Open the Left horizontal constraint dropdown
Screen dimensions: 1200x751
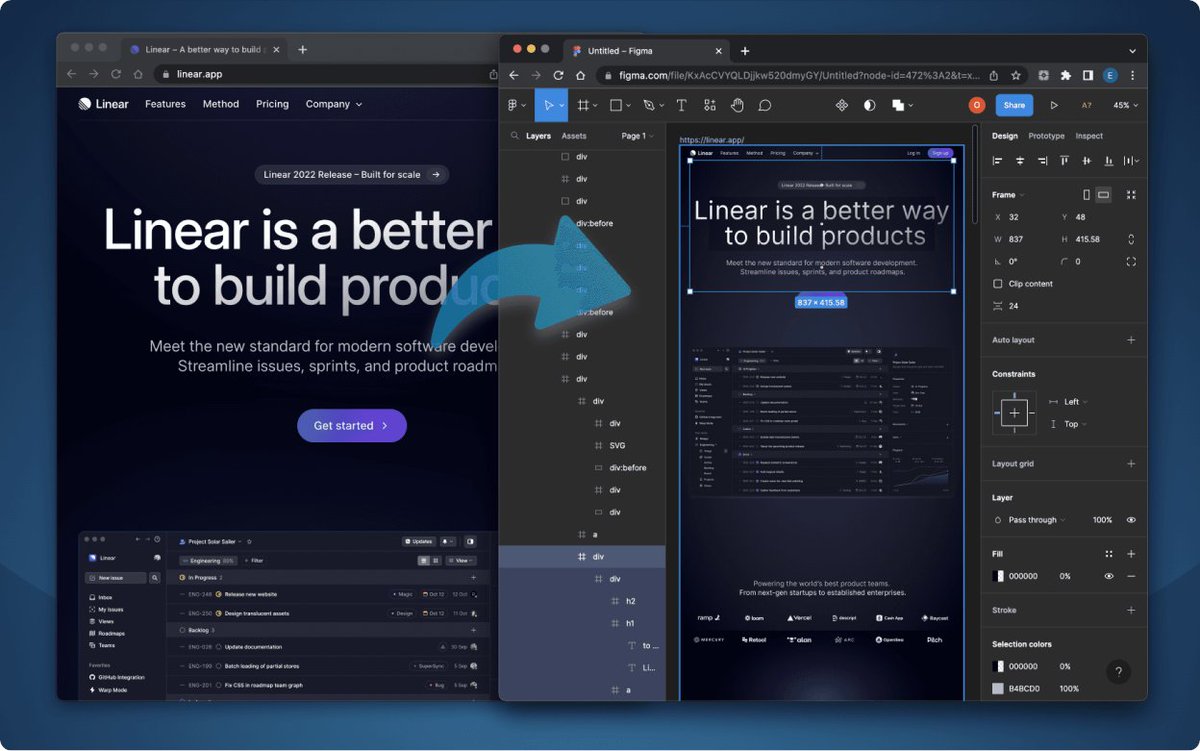point(1069,402)
